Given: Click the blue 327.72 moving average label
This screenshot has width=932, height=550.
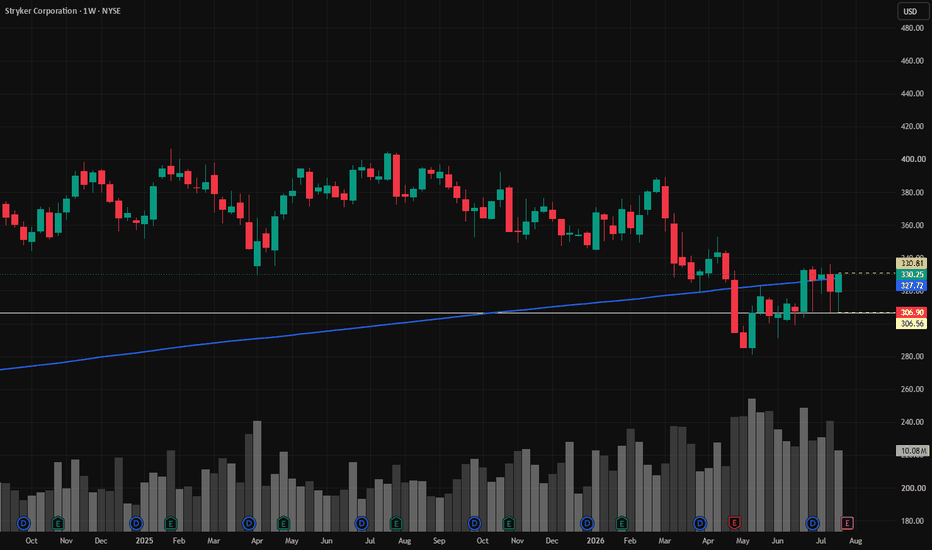Looking at the screenshot, I should (x=912, y=285).
